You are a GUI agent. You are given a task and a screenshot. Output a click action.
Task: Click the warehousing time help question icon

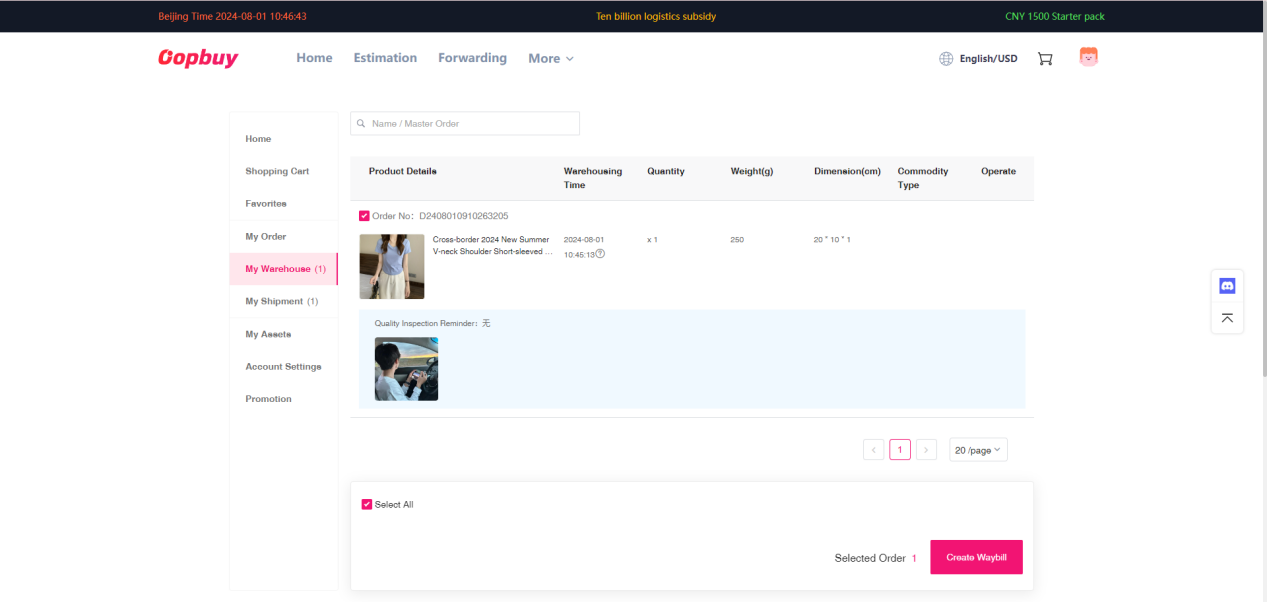coord(600,254)
